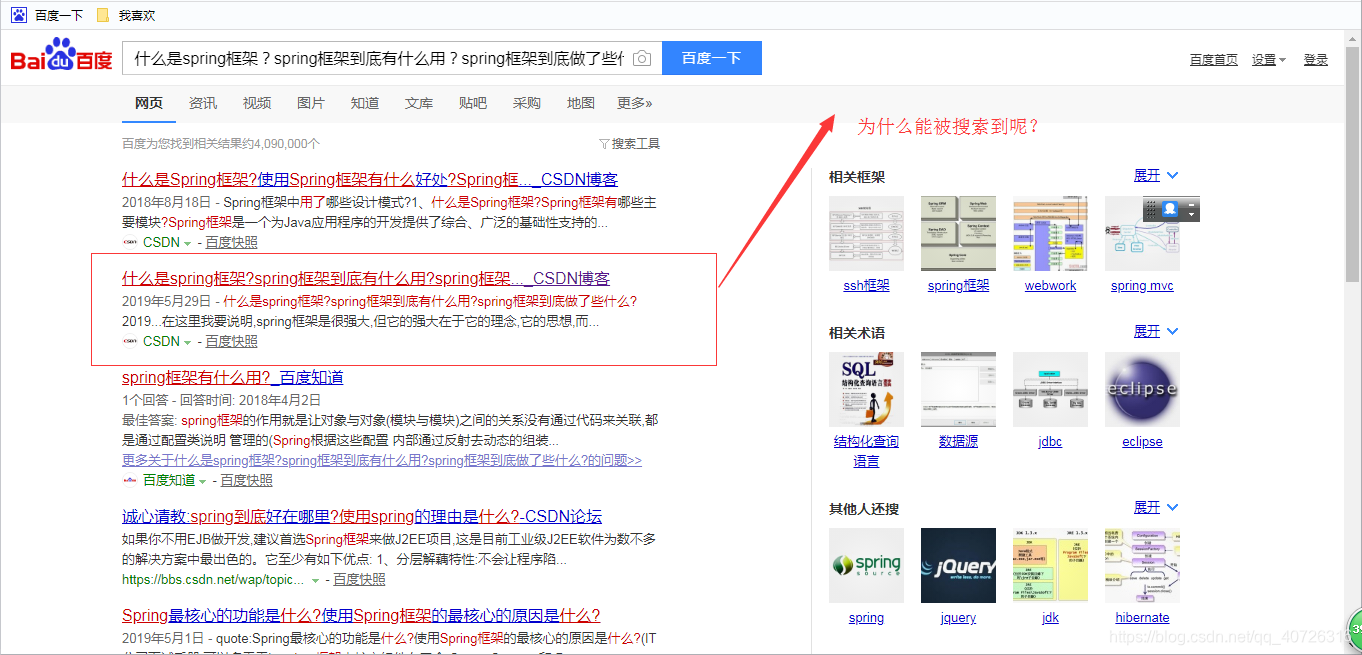1362x655 pixels.
Task: Switch to the 图片 tab
Action: 311,103
